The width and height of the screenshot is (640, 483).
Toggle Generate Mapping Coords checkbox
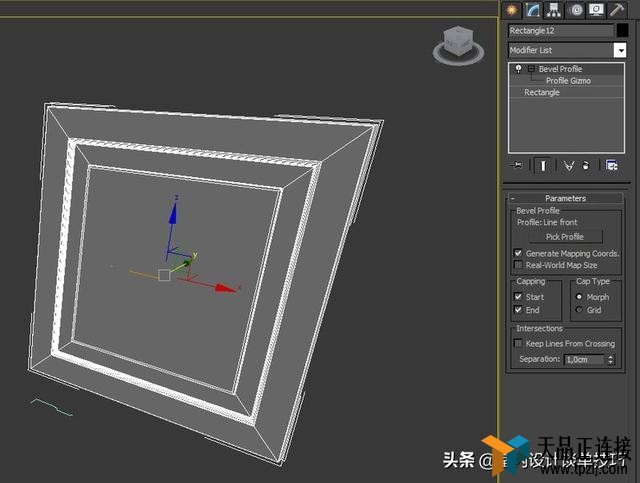pos(518,253)
